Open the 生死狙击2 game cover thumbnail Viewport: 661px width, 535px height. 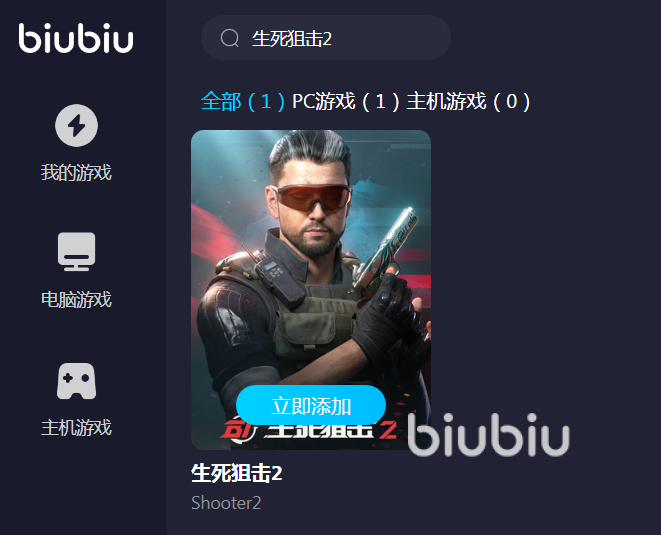pos(311,290)
